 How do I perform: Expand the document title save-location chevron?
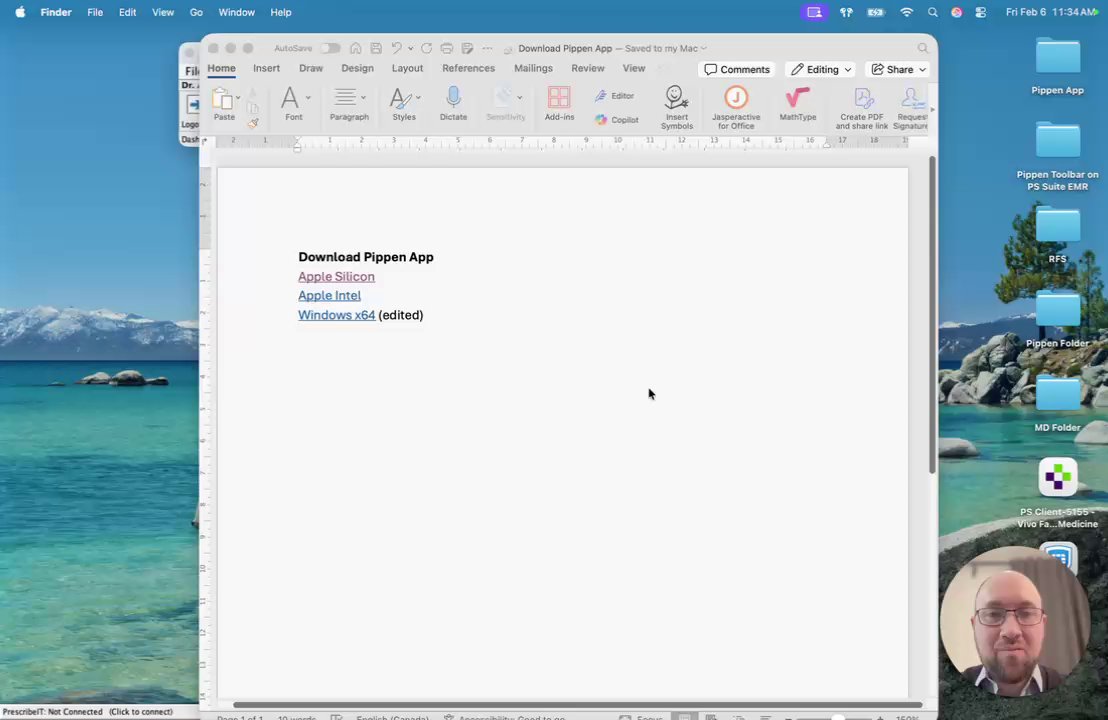[703, 48]
